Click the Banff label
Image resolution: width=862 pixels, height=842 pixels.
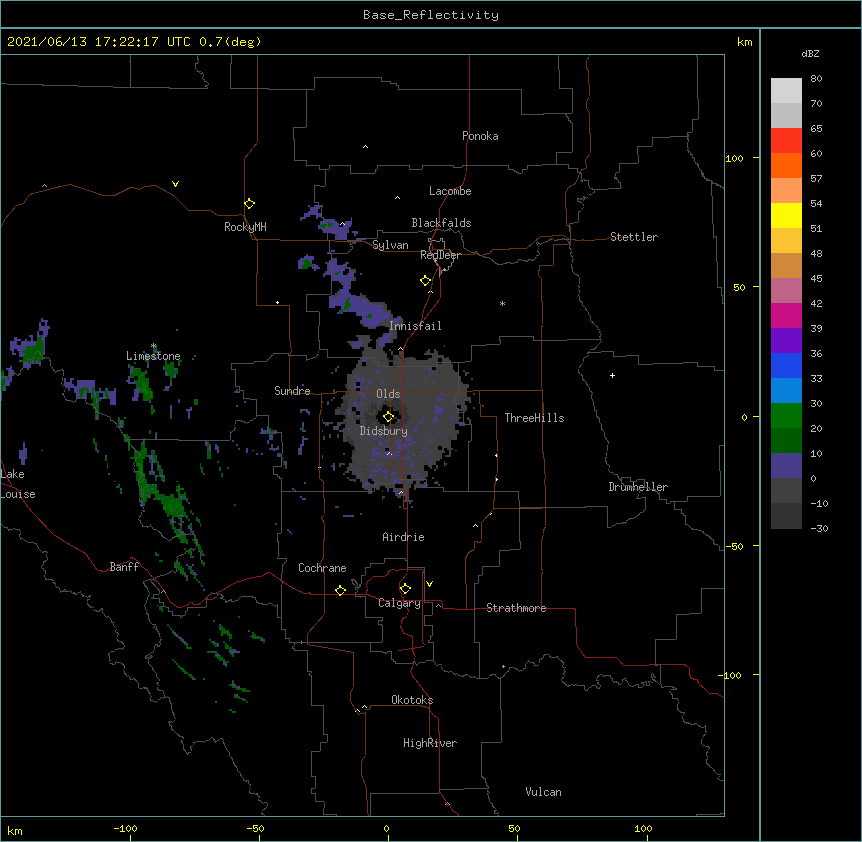click(x=124, y=567)
